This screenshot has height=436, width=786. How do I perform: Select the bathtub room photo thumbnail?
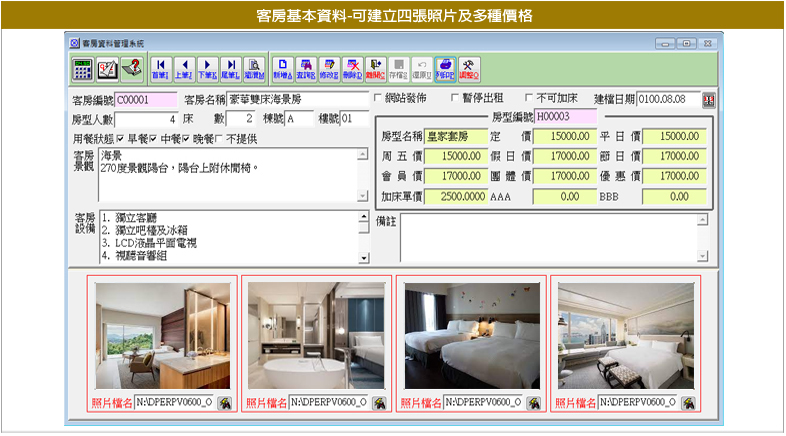click(315, 334)
